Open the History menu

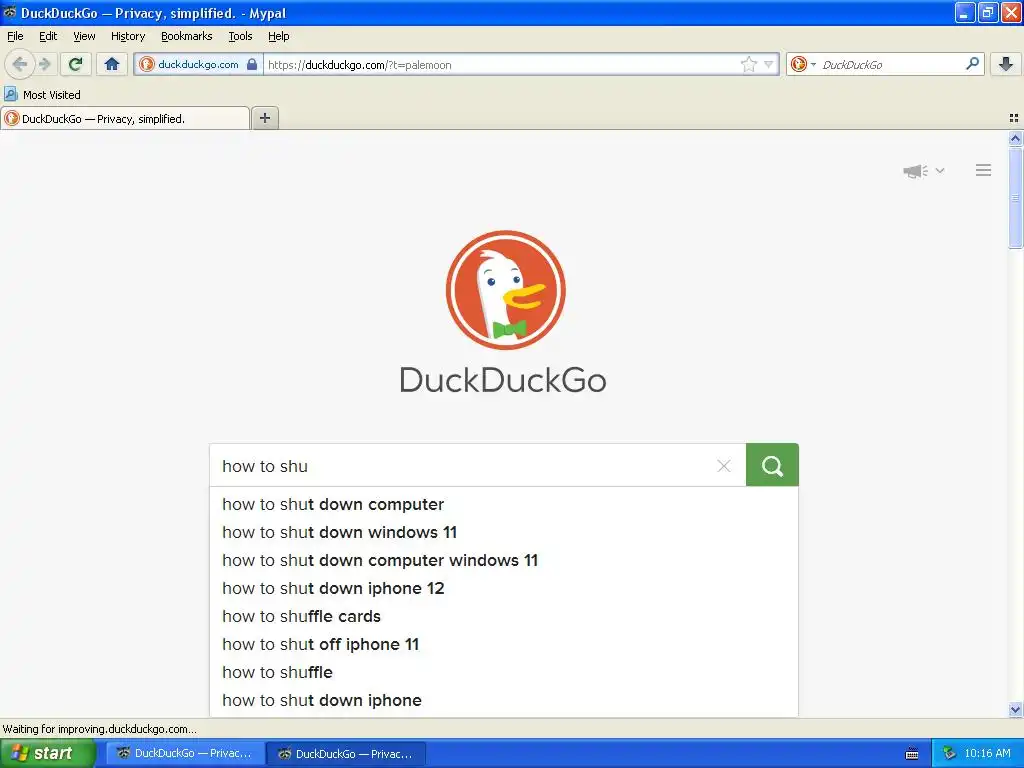pos(128,36)
